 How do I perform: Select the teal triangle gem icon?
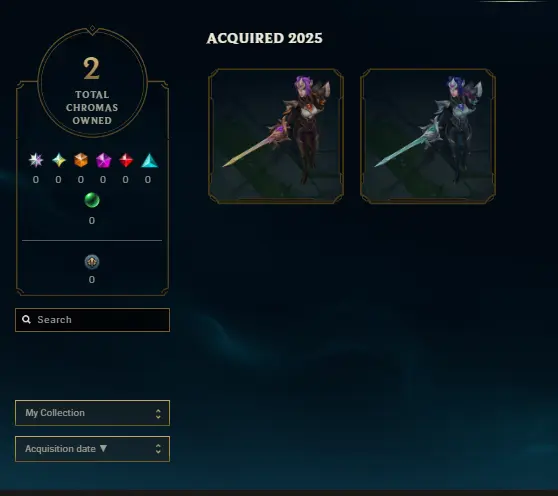[149, 160]
